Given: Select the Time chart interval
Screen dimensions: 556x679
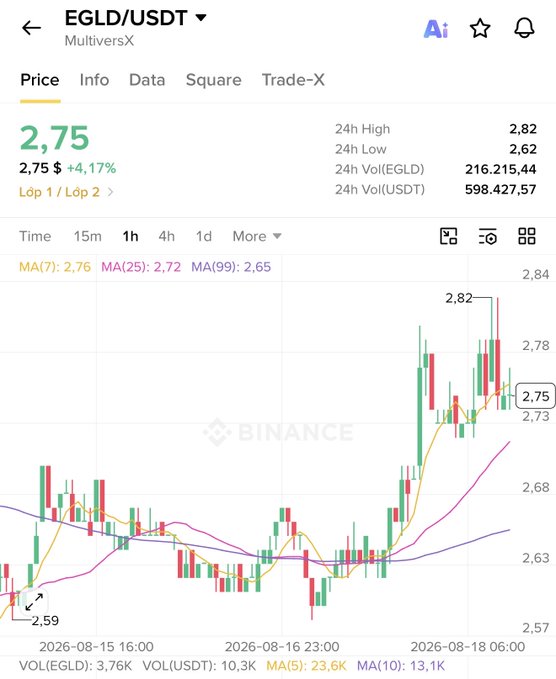Looking at the screenshot, I should (35, 236).
